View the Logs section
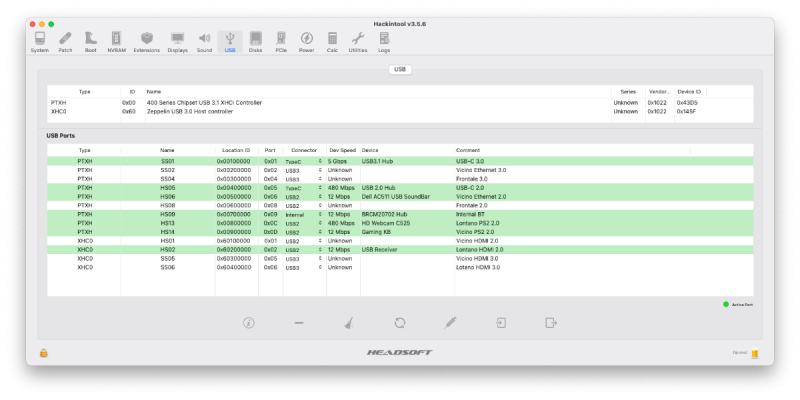This screenshot has height=400, width=800. point(384,42)
